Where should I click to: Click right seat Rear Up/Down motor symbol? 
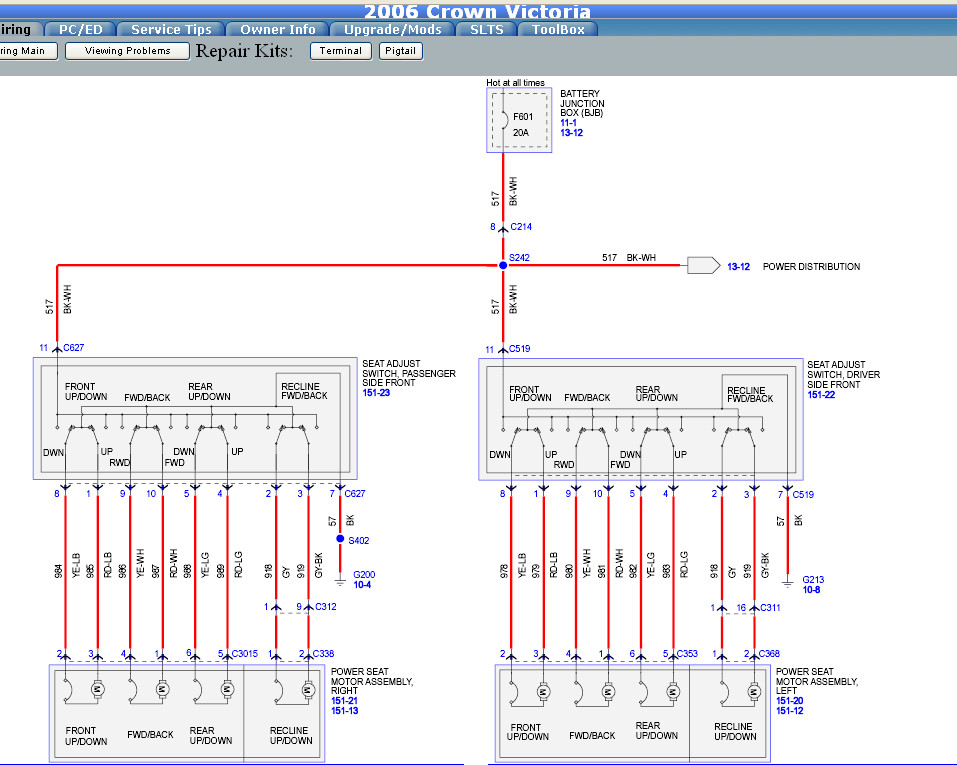(x=227, y=689)
